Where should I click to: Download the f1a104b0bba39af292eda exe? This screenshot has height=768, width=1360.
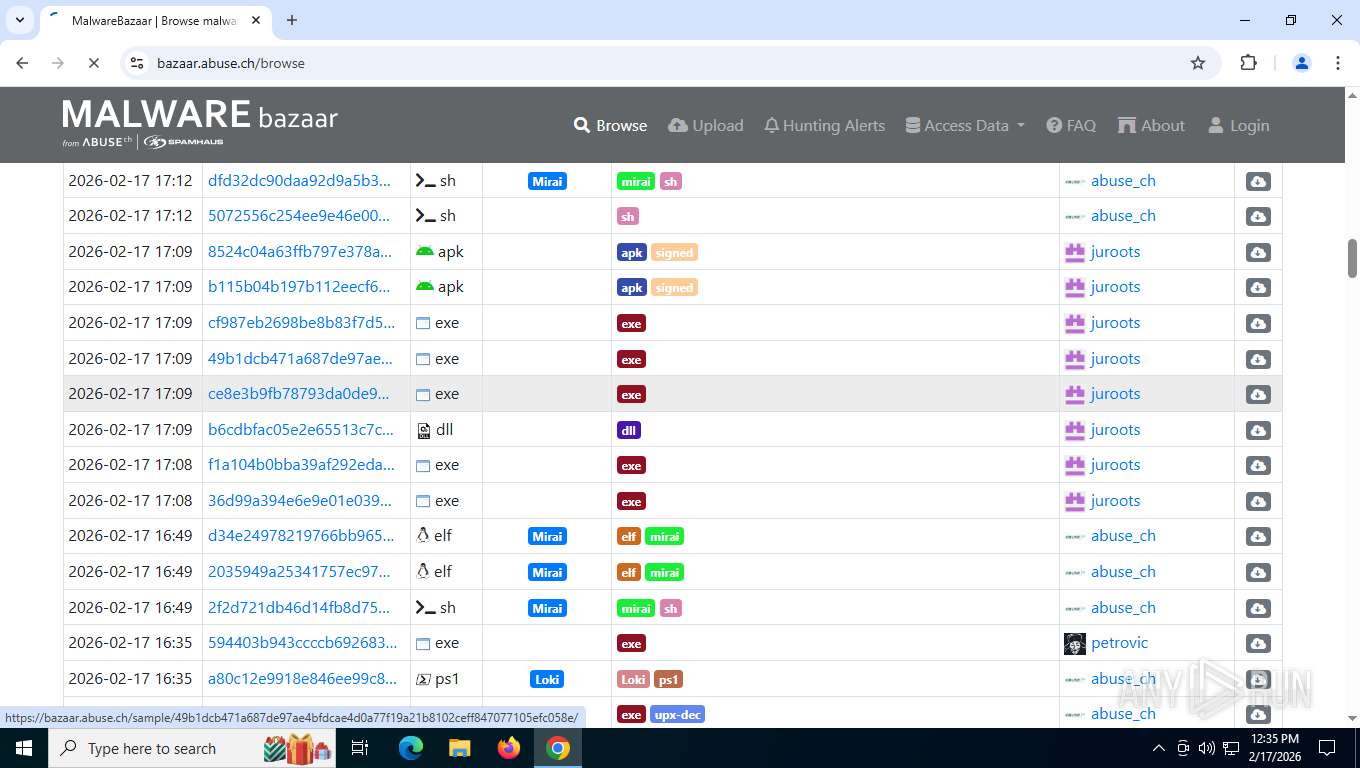(x=1258, y=465)
